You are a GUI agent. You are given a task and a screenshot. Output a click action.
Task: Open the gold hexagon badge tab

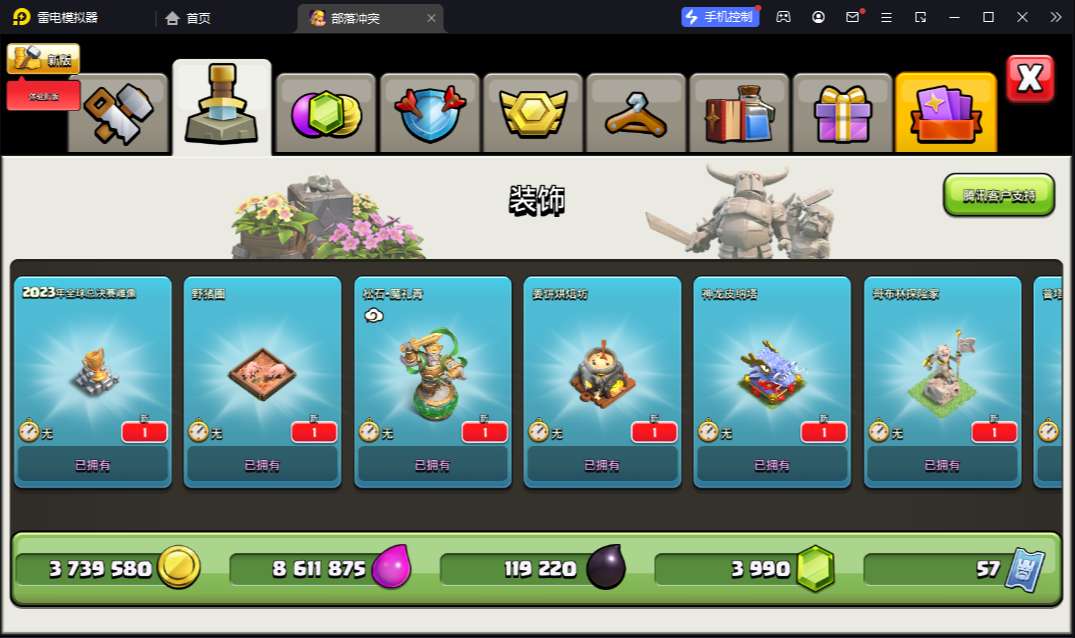click(x=533, y=113)
